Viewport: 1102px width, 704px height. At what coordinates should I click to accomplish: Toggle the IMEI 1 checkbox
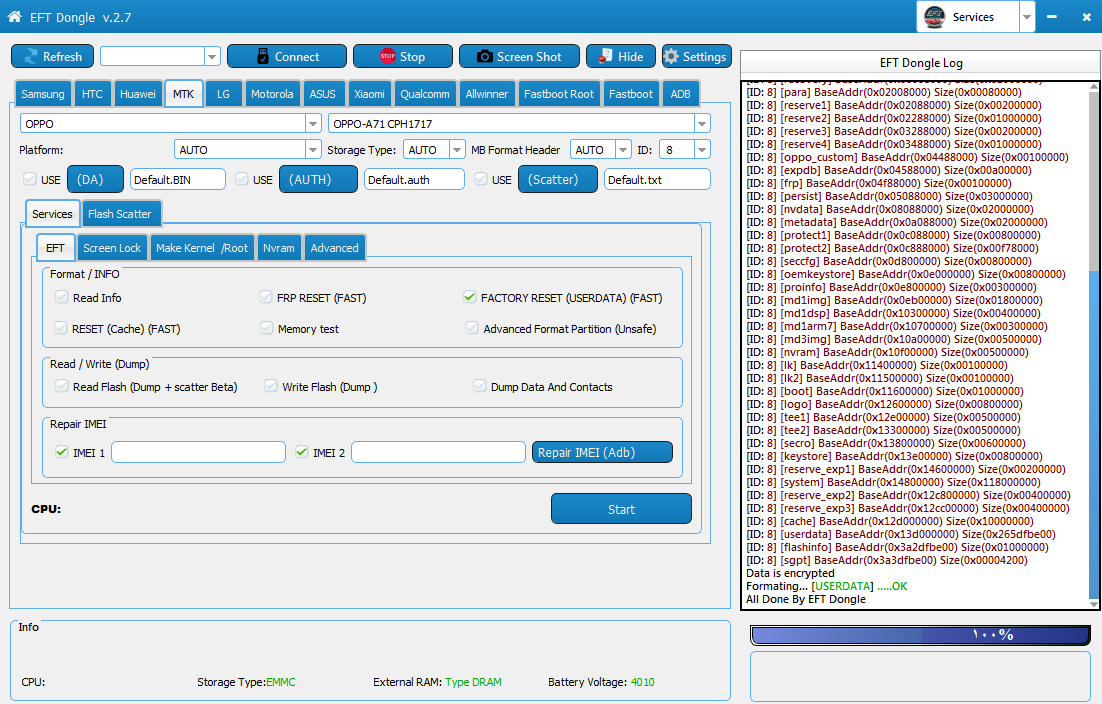click(62, 452)
